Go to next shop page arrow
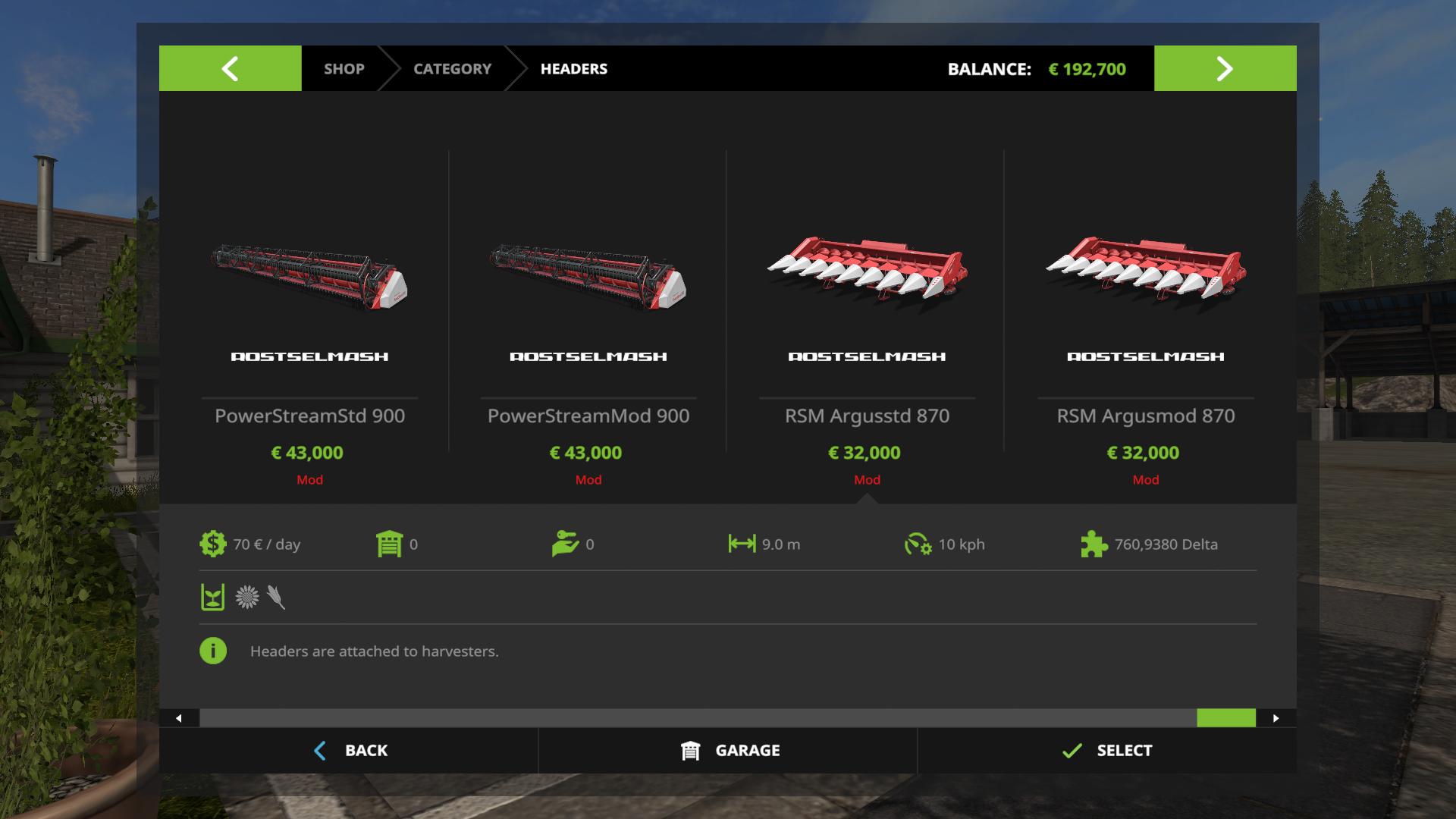The width and height of the screenshot is (1456, 819). pos(1225,68)
